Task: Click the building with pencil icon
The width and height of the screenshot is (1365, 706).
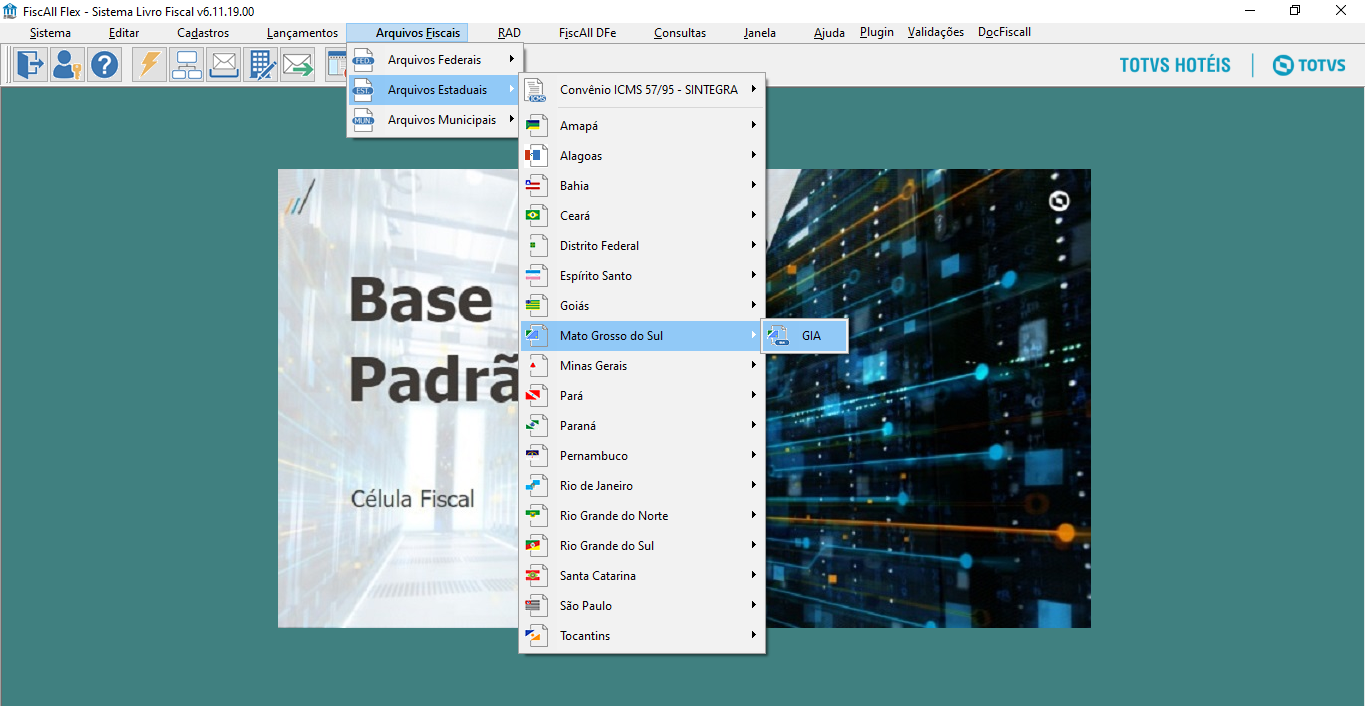Action: [x=261, y=65]
